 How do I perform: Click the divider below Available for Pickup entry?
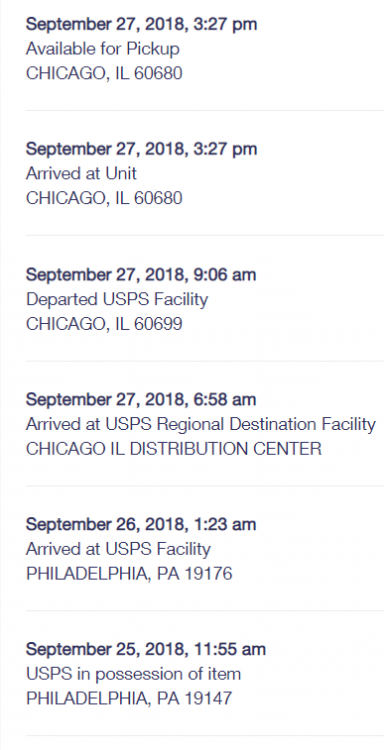pyautogui.click(x=205, y=110)
